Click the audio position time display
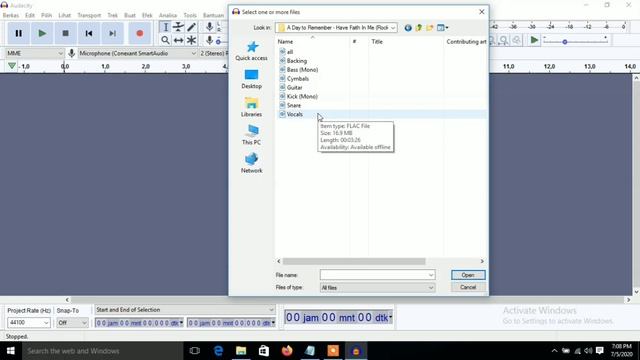 338,317
